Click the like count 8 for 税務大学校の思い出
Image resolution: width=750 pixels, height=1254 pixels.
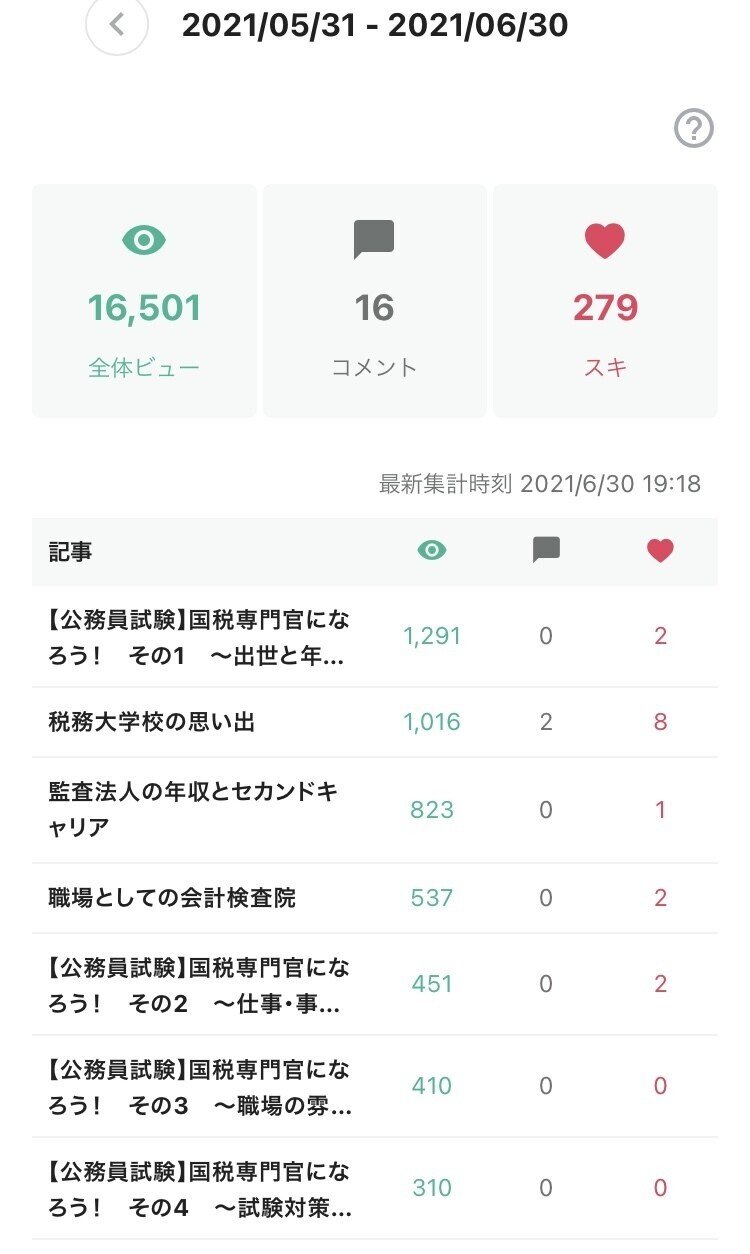pos(660,722)
